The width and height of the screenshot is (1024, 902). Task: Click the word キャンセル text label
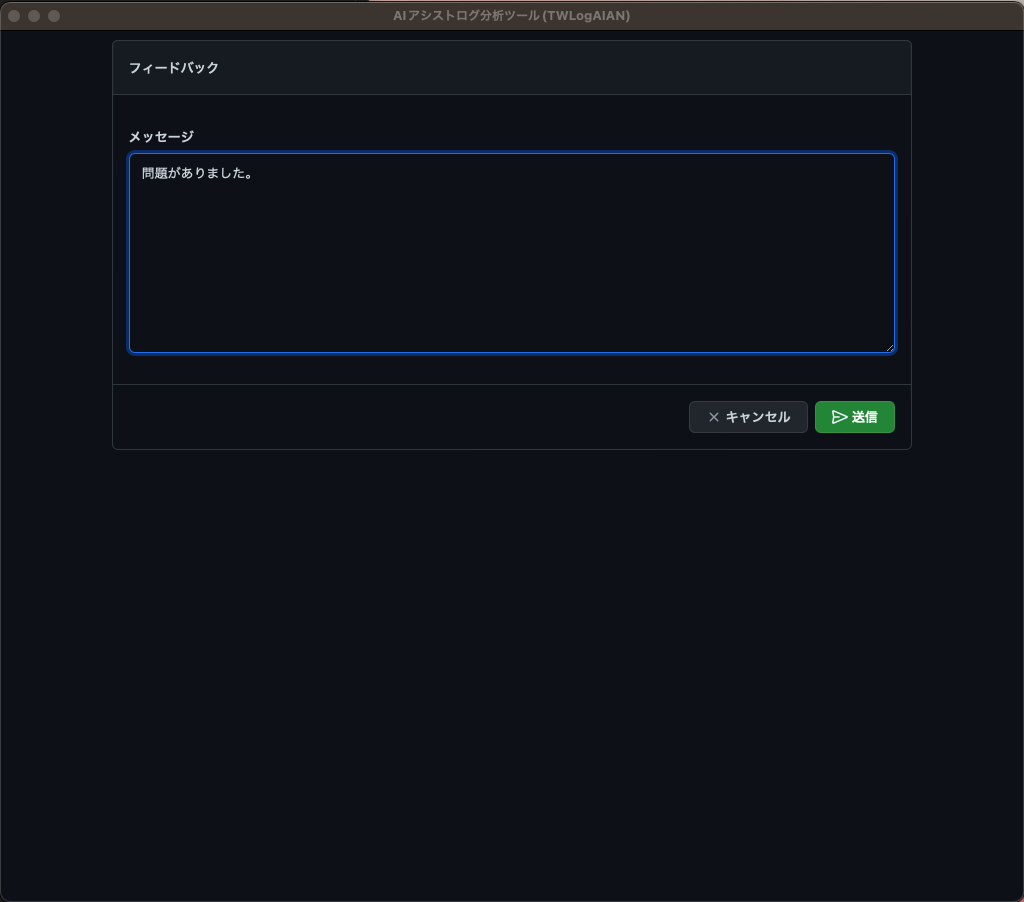tap(758, 417)
